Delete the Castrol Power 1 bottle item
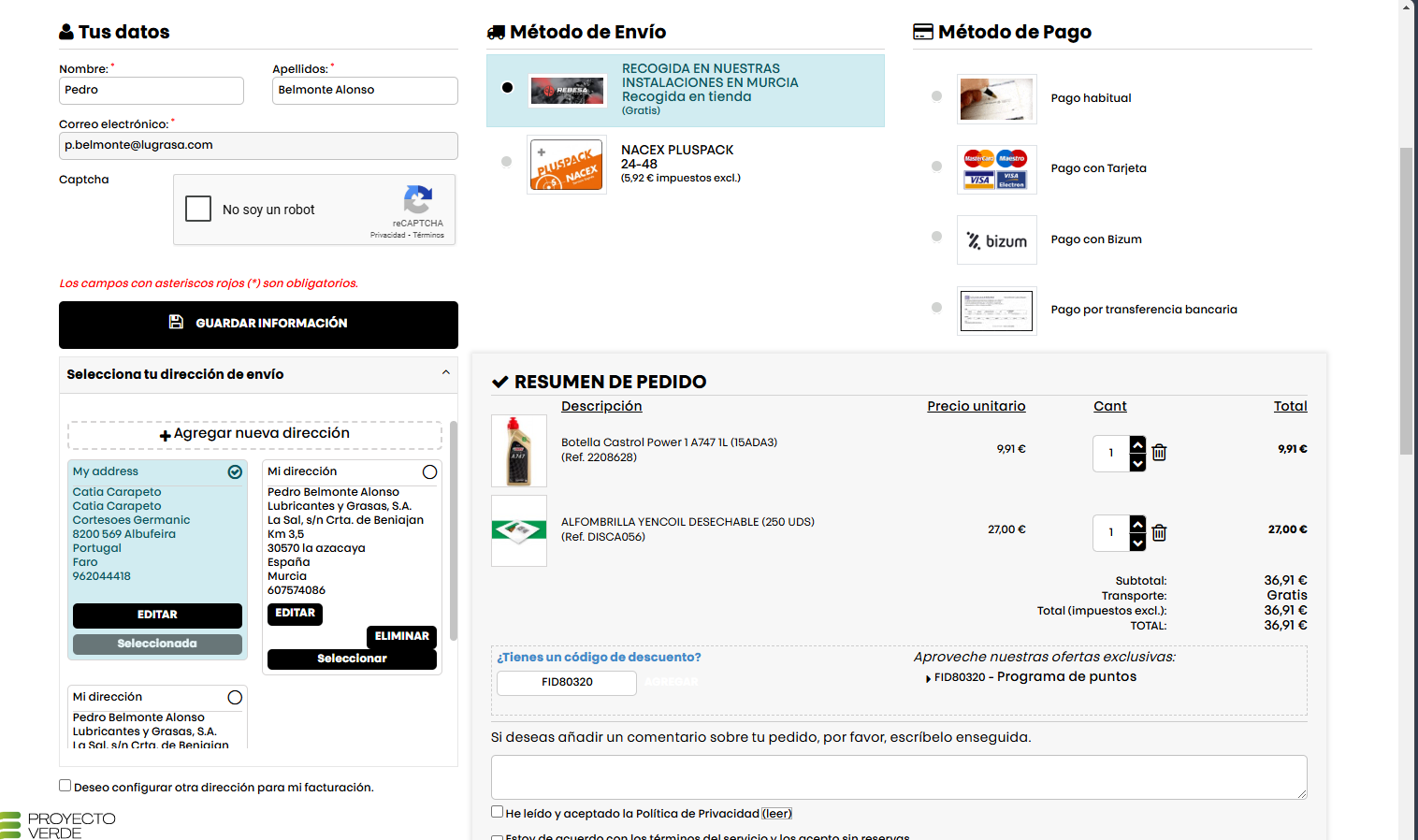1418x840 pixels. click(1159, 453)
